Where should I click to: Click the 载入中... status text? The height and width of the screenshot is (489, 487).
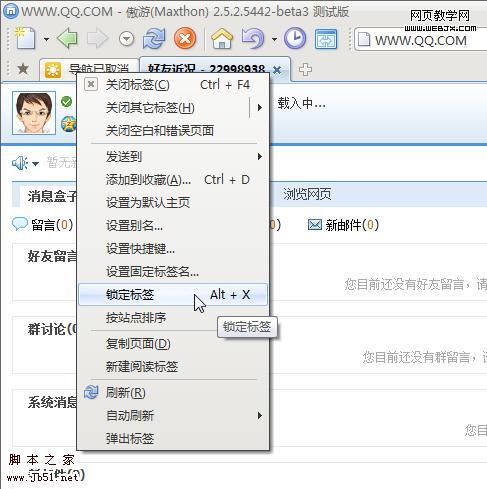tap(301, 103)
